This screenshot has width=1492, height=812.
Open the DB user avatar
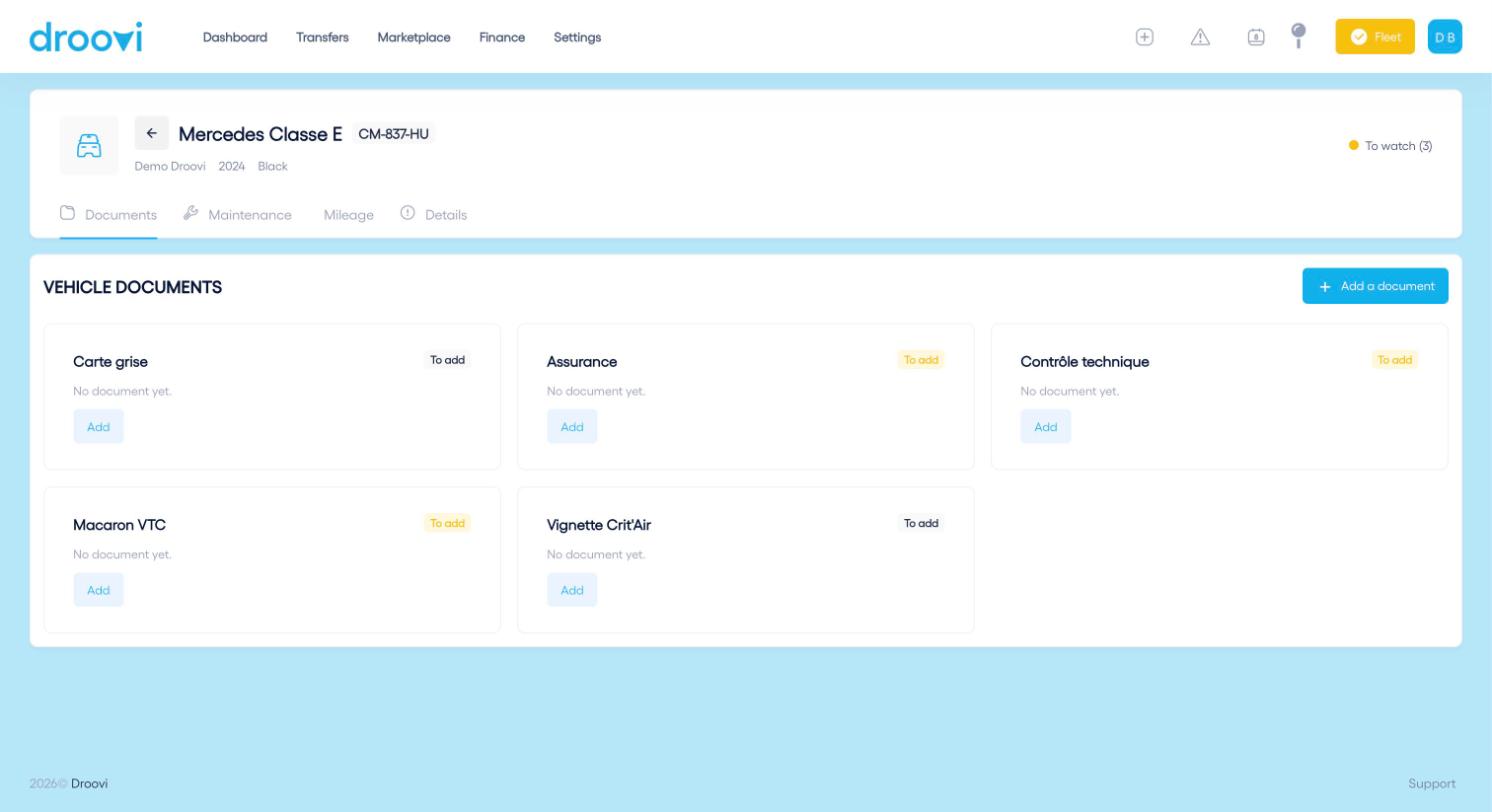1445,37
